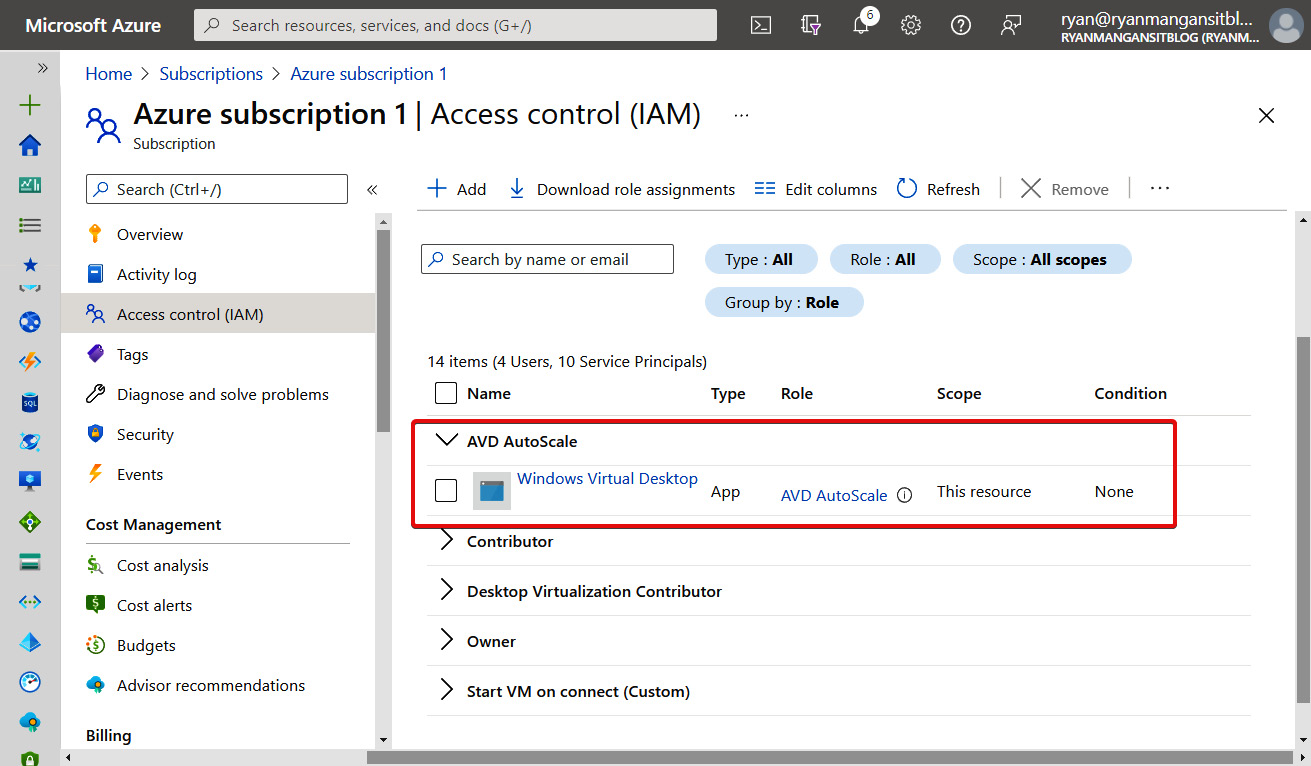The width and height of the screenshot is (1311, 766).
Task: Tick the Windows Virtual Desktop row checkbox
Action: coord(446,490)
